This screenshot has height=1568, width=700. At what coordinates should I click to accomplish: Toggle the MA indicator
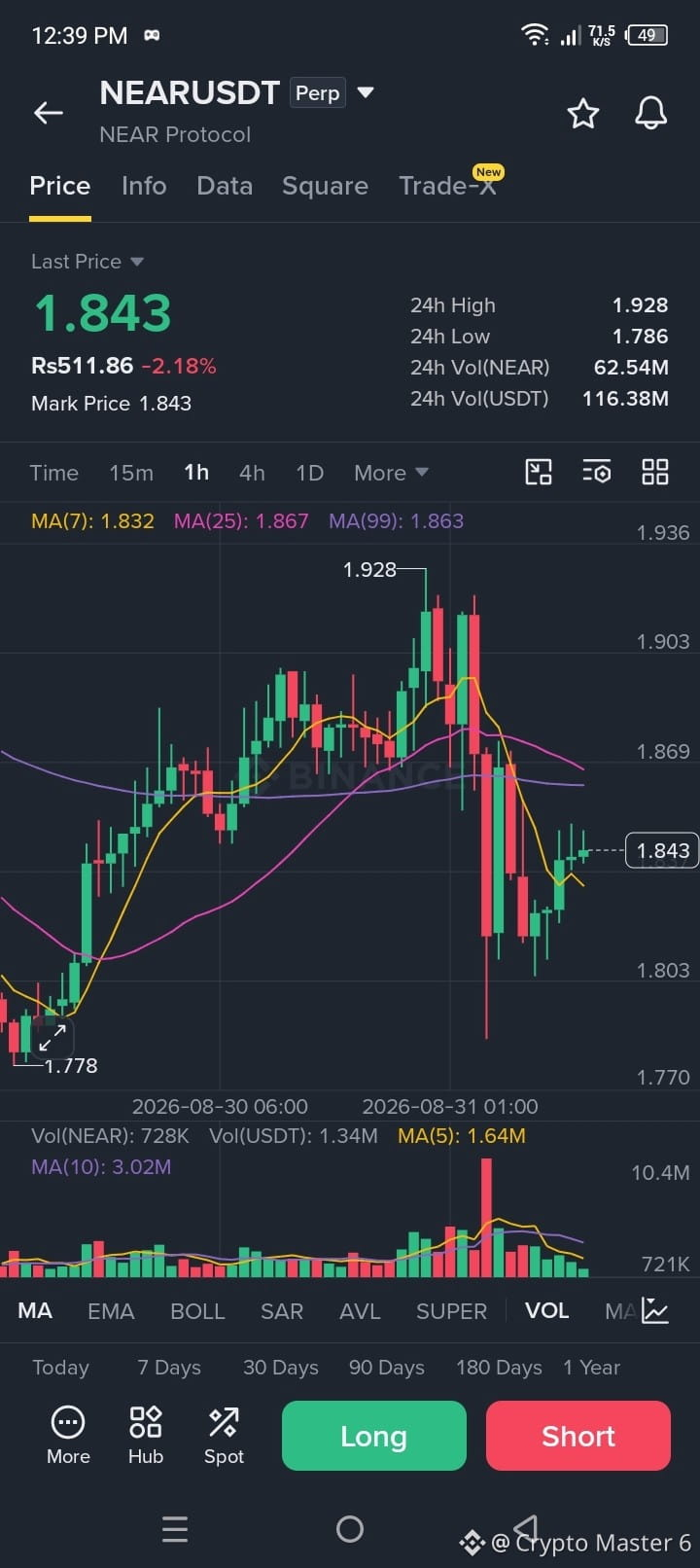35,1310
